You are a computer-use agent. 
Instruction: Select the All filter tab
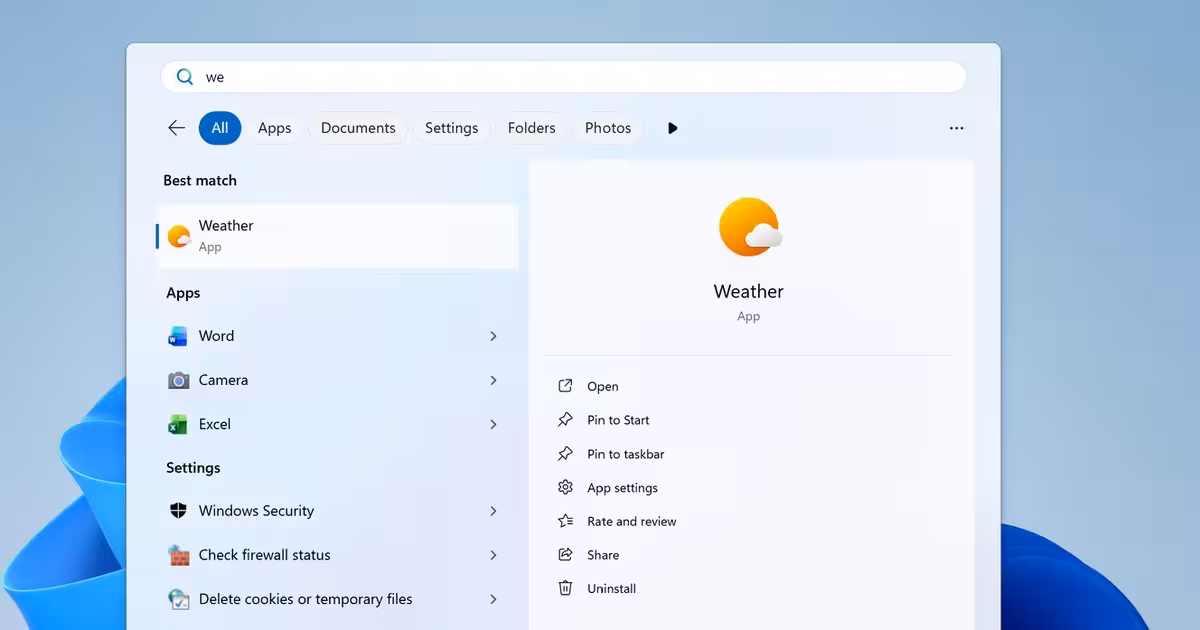click(x=220, y=128)
